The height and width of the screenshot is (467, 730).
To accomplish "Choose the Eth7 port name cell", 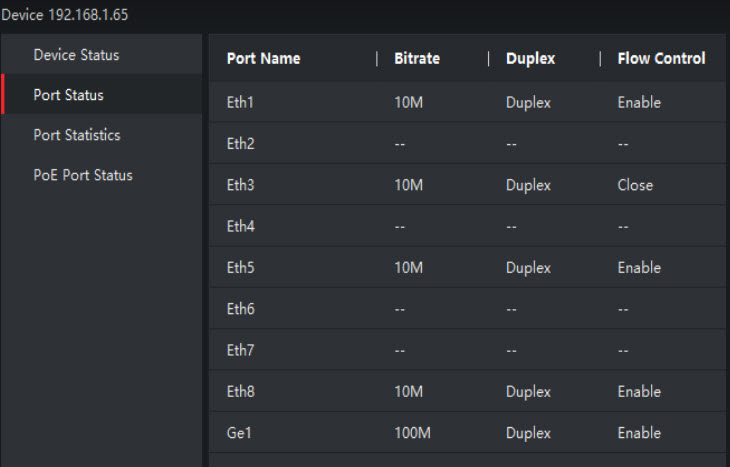I will (x=241, y=350).
